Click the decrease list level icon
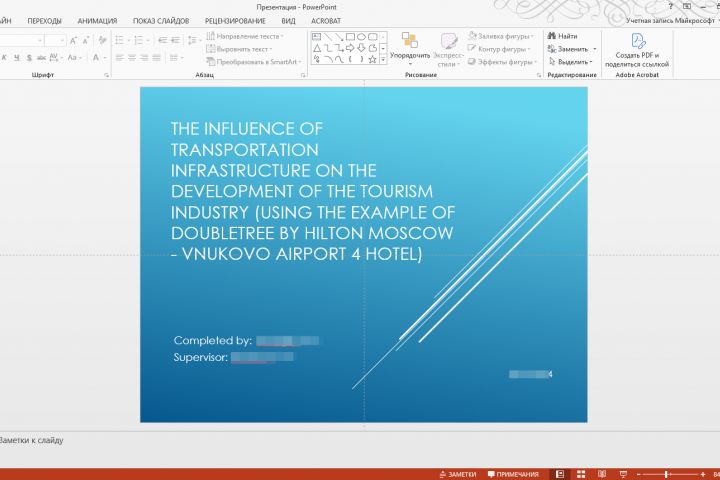This screenshot has height=480, width=720. (162, 40)
